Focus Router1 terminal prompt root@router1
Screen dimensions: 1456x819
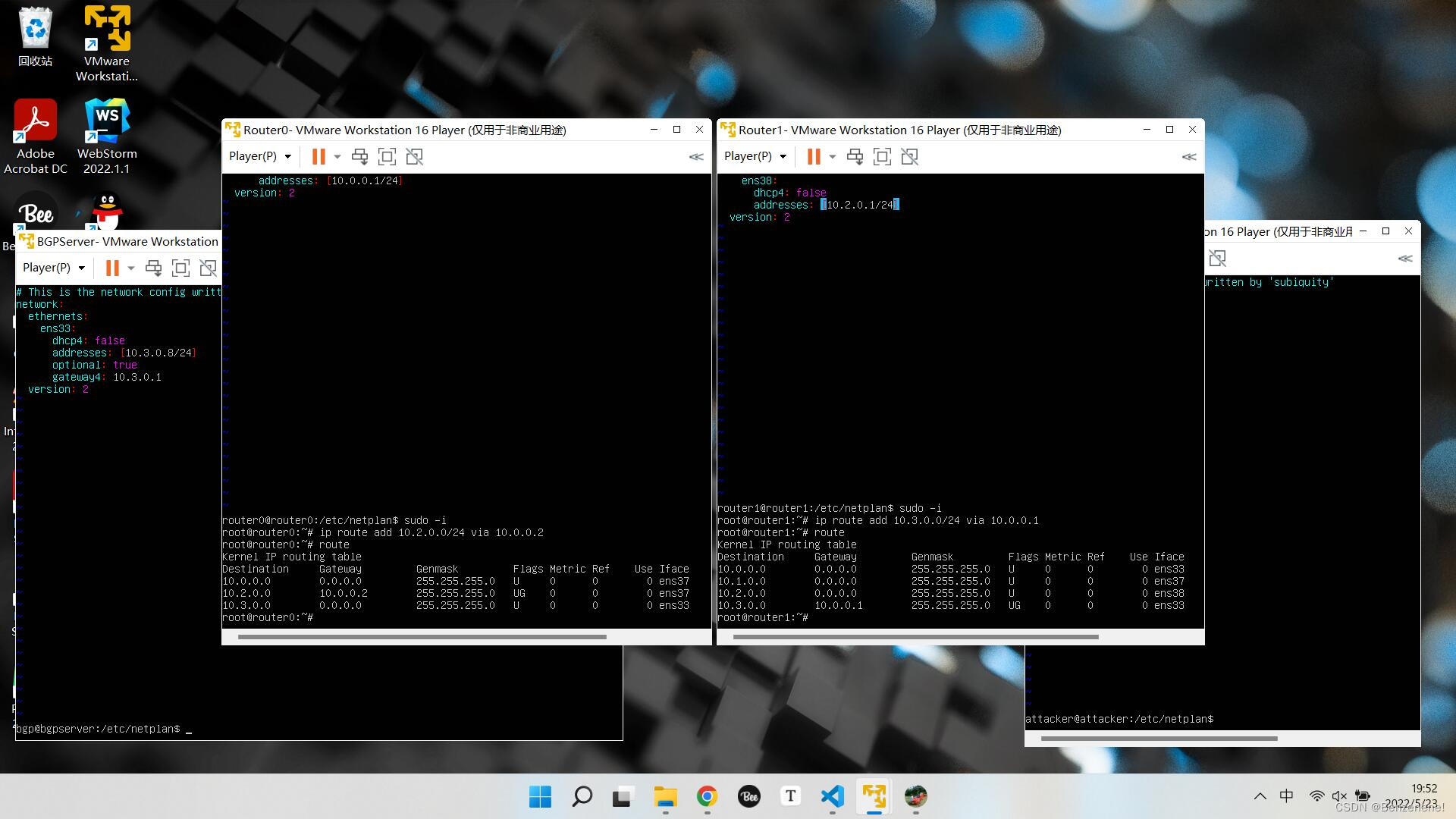click(x=762, y=617)
